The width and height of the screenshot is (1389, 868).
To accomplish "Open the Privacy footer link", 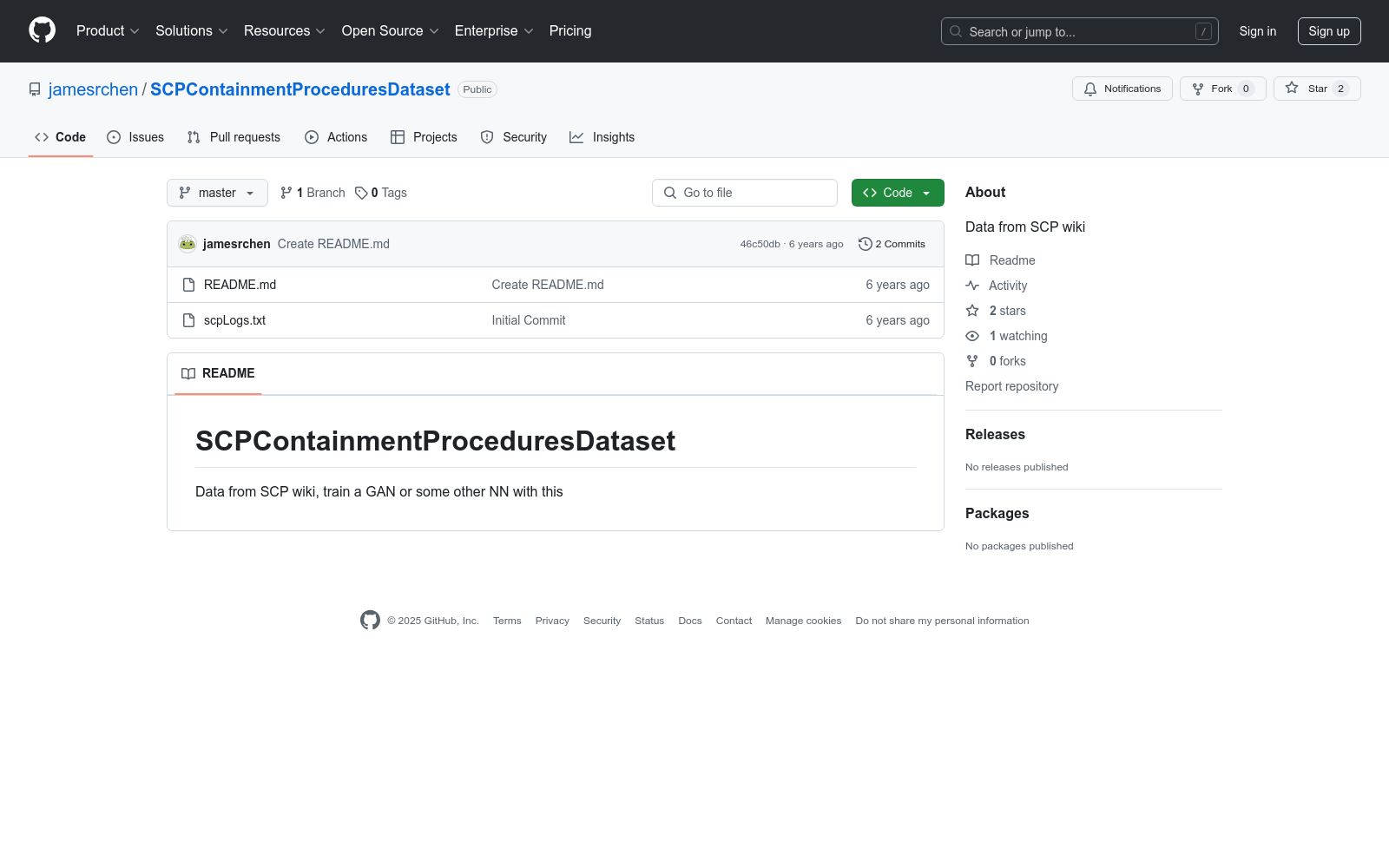I will pos(552,621).
